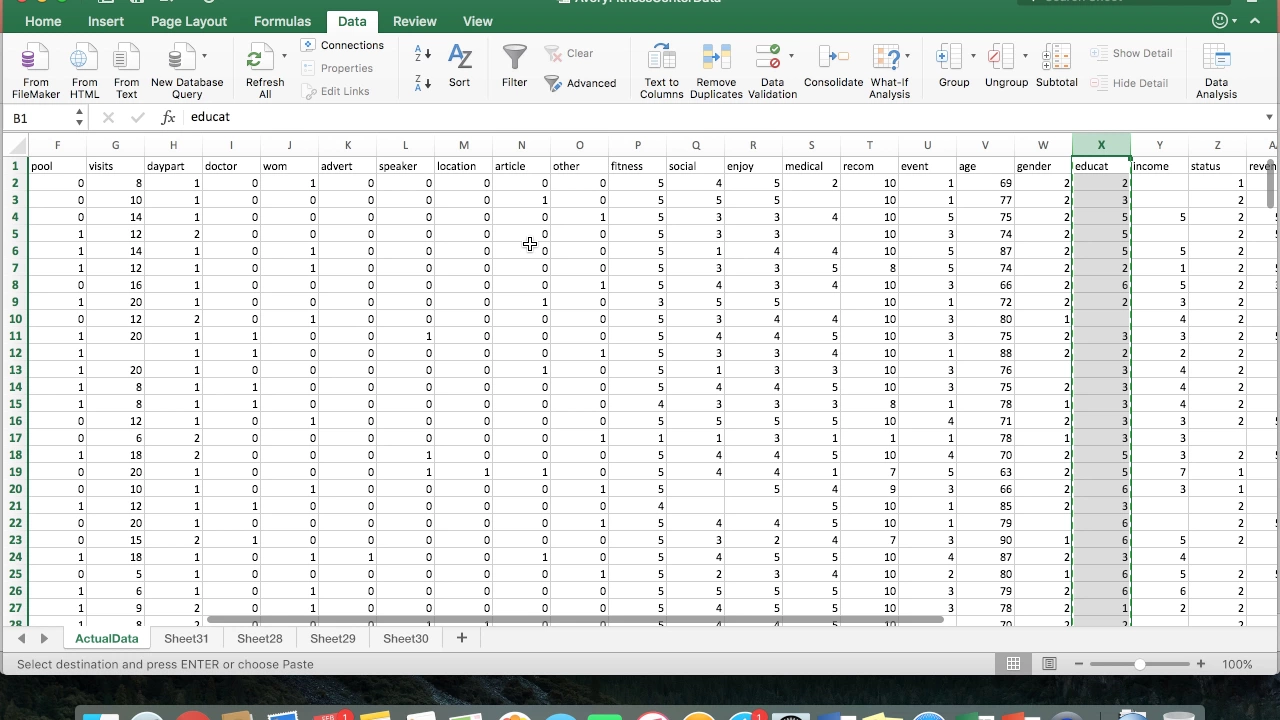Click the insert function fx button
1280x720 pixels.
coord(169,118)
